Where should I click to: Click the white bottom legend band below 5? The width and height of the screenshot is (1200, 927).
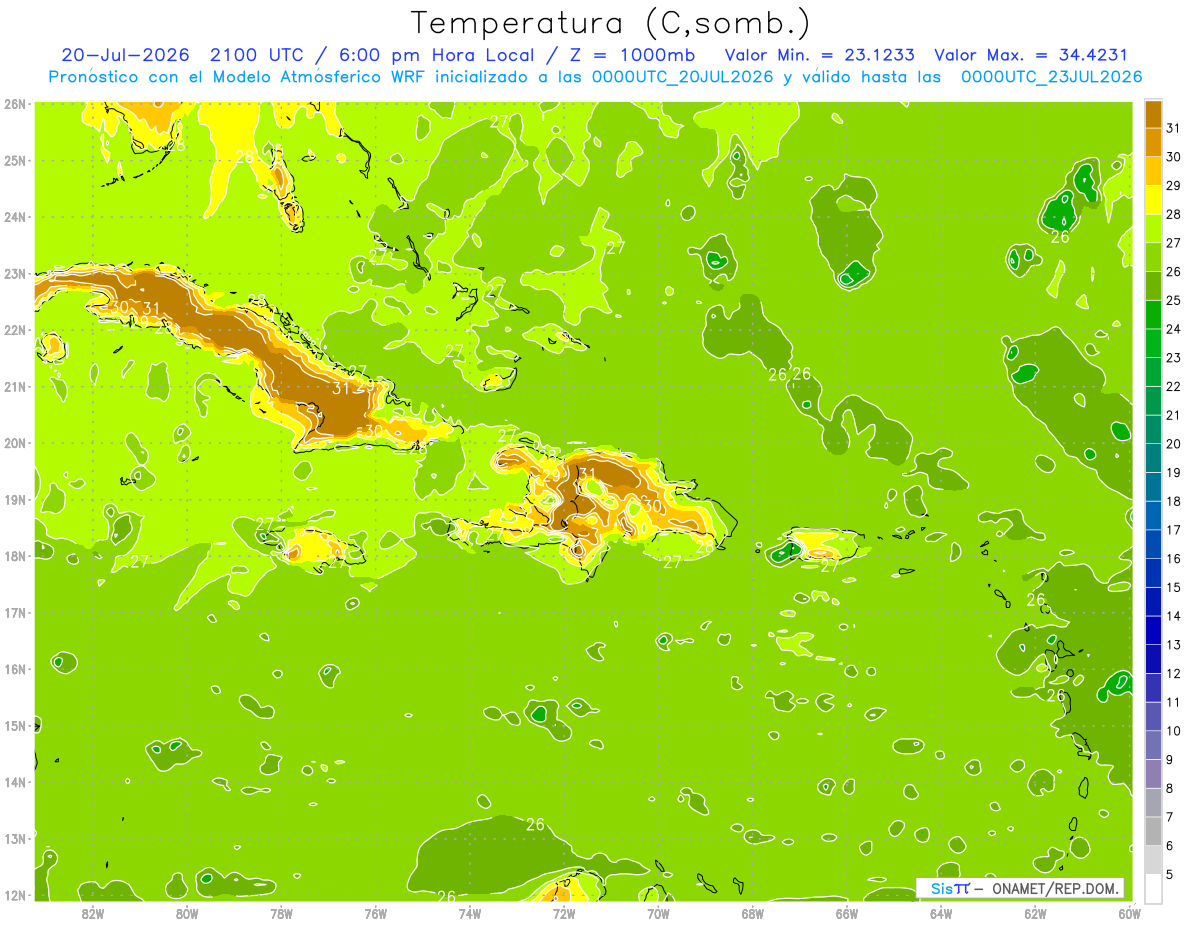point(1153,888)
